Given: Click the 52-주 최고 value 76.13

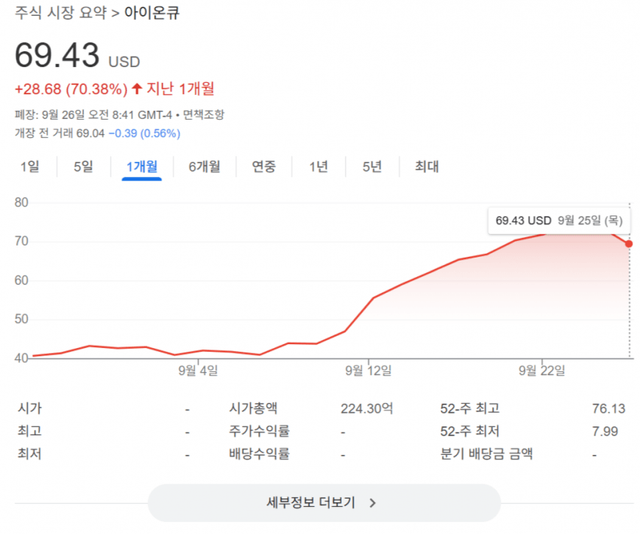Looking at the screenshot, I should (x=607, y=408).
